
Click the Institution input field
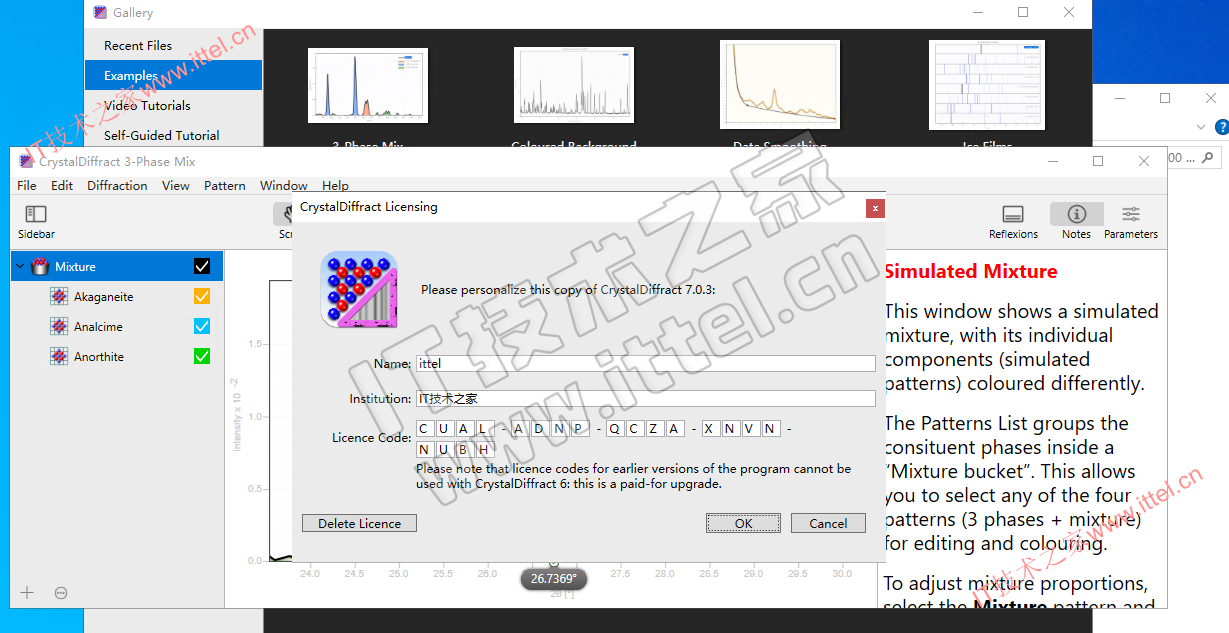click(x=645, y=398)
